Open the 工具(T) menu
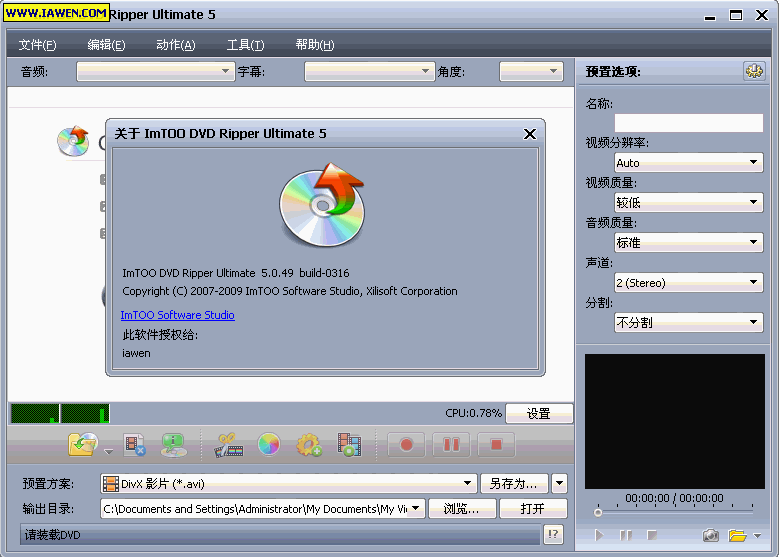This screenshot has width=779, height=557. (x=245, y=45)
